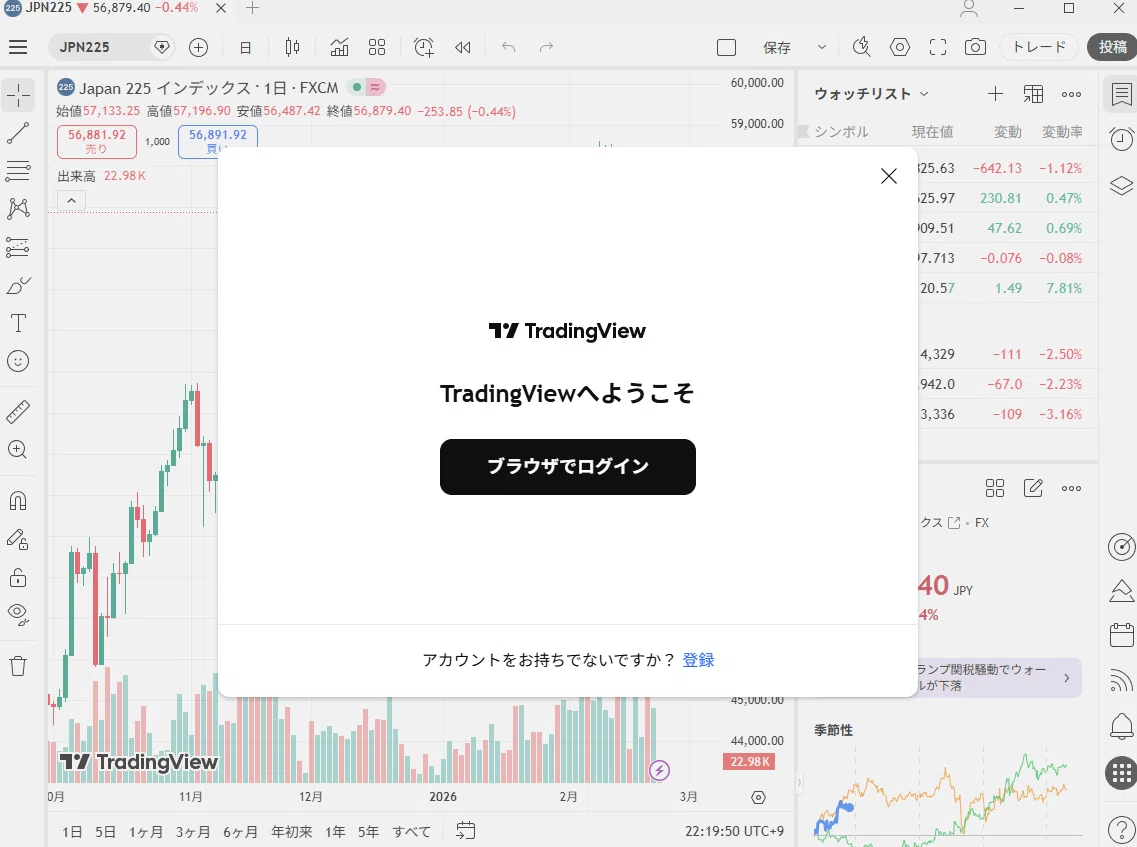Close the TradingView welcome dialog

[888, 175]
